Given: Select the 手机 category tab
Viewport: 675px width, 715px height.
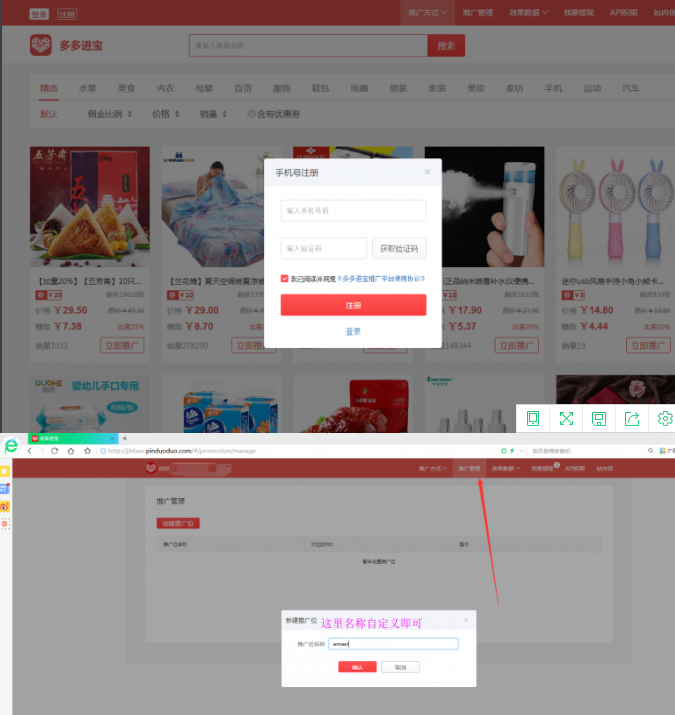Looking at the screenshot, I should coord(553,88).
